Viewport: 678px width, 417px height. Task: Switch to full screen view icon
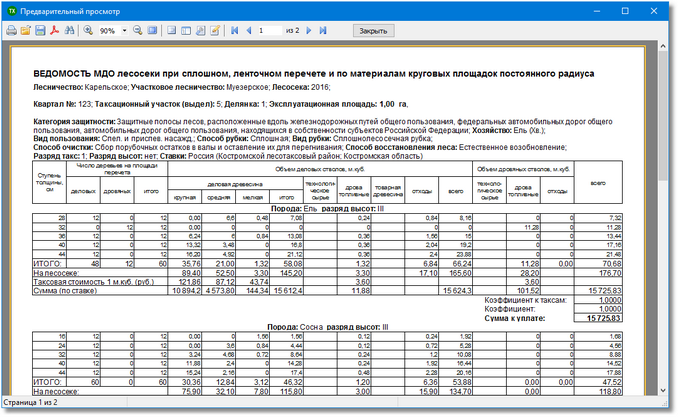(x=153, y=31)
